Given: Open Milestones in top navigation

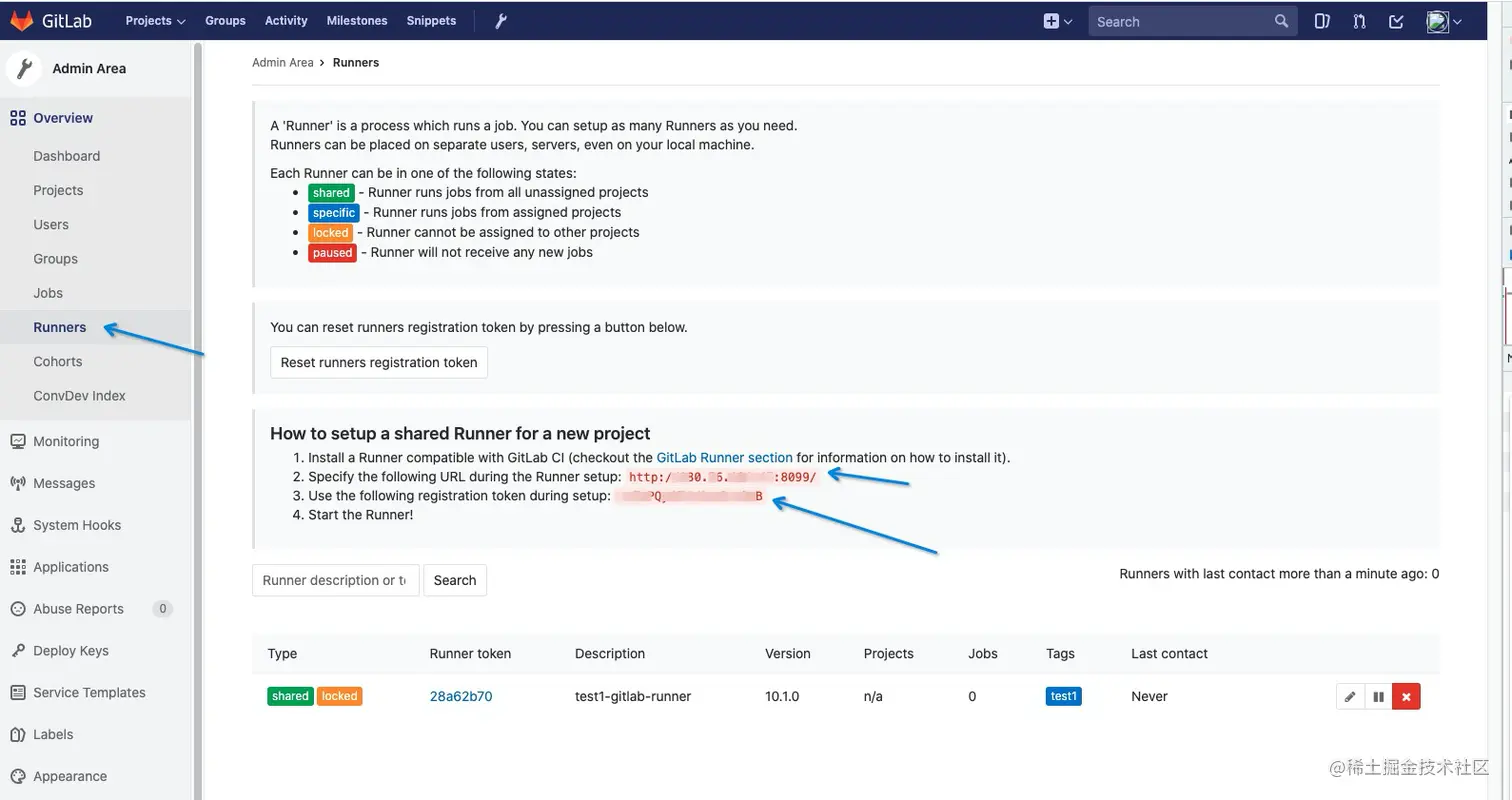Looking at the screenshot, I should click(x=357, y=20).
